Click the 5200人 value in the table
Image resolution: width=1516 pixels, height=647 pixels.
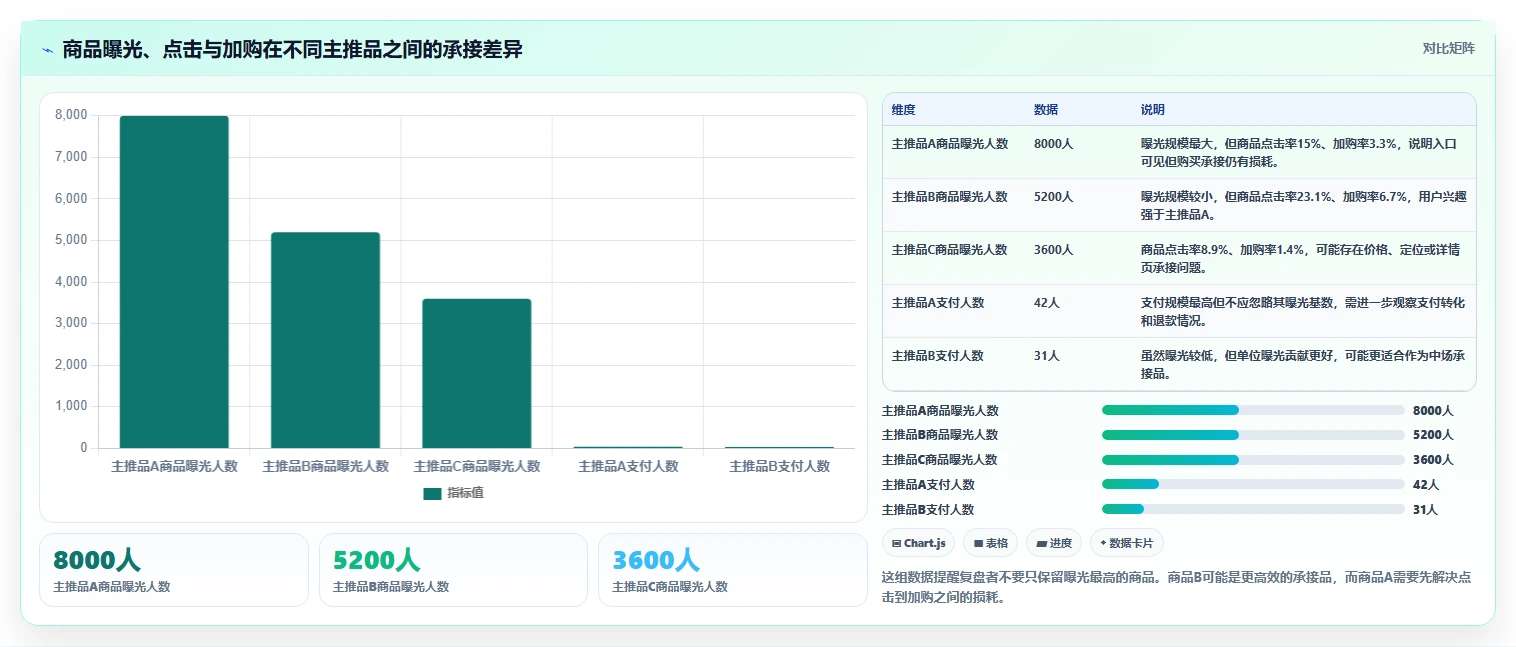point(1053,197)
